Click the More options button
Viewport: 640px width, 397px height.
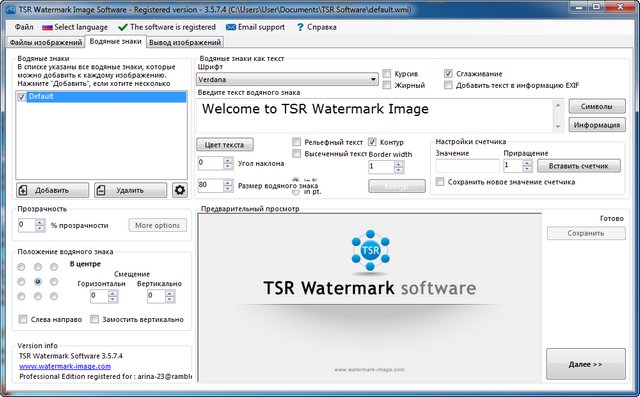click(158, 225)
